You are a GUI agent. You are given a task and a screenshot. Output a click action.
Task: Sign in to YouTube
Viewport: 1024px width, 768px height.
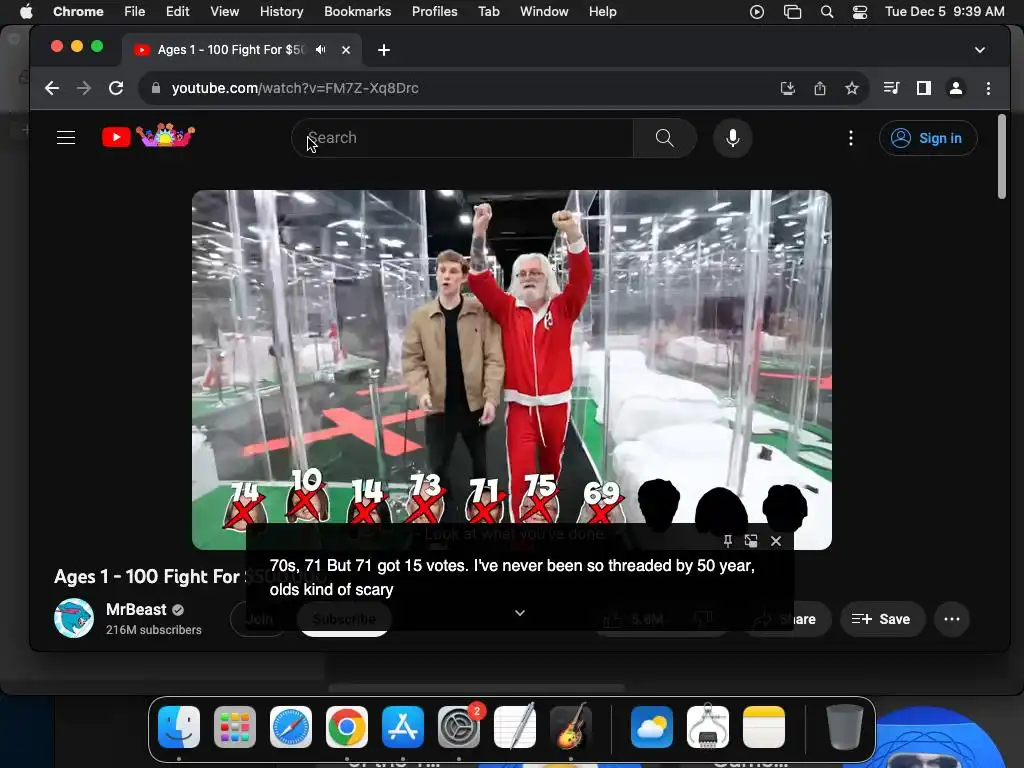coord(928,138)
